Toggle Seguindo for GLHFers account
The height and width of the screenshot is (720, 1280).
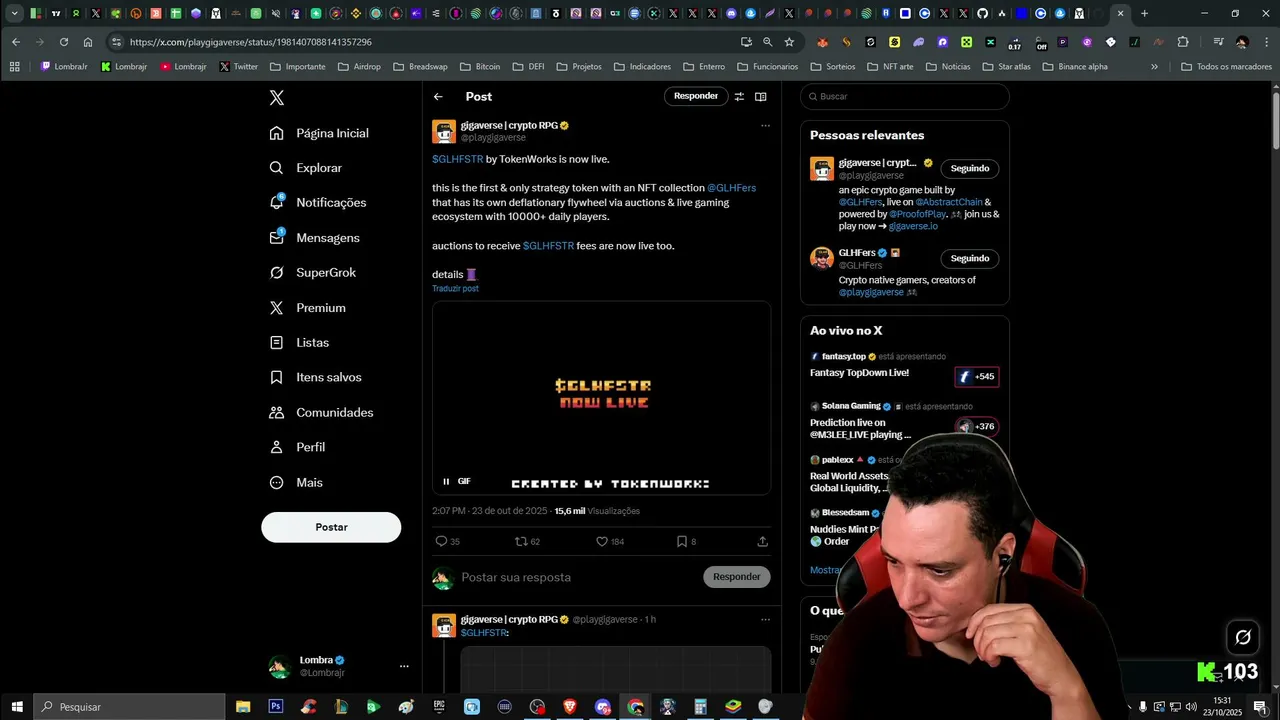[970, 259]
